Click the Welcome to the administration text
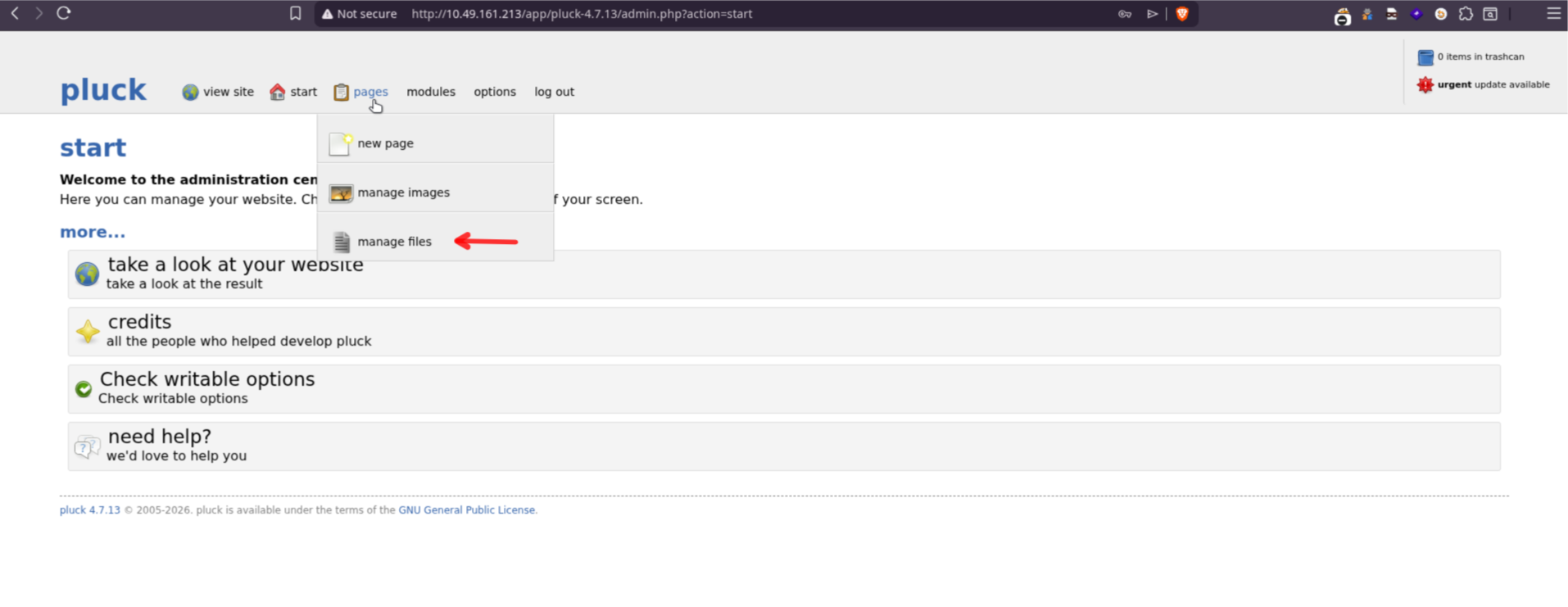This screenshot has height=607, width=1568. (188, 179)
